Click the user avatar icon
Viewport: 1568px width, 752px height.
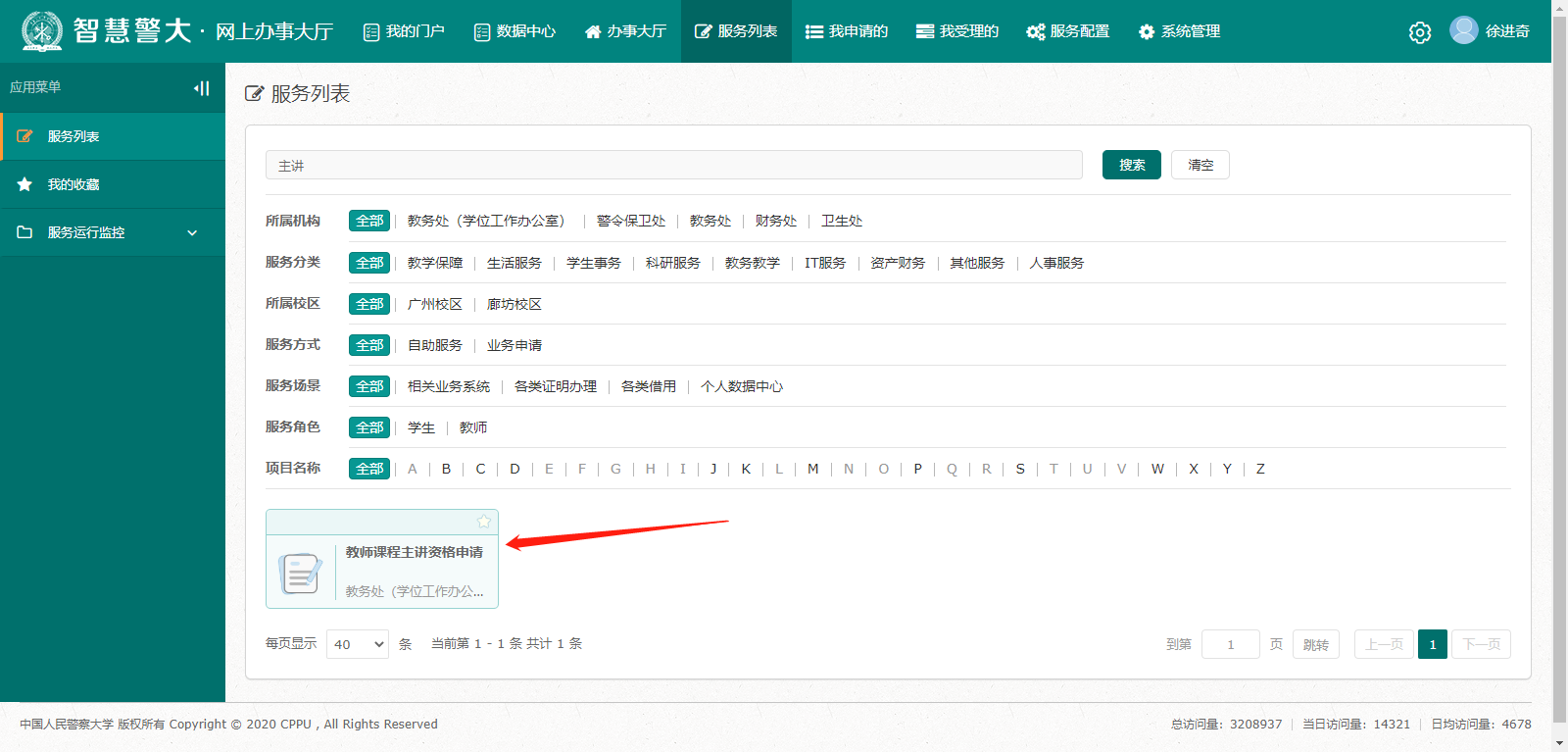tap(1463, 30)
